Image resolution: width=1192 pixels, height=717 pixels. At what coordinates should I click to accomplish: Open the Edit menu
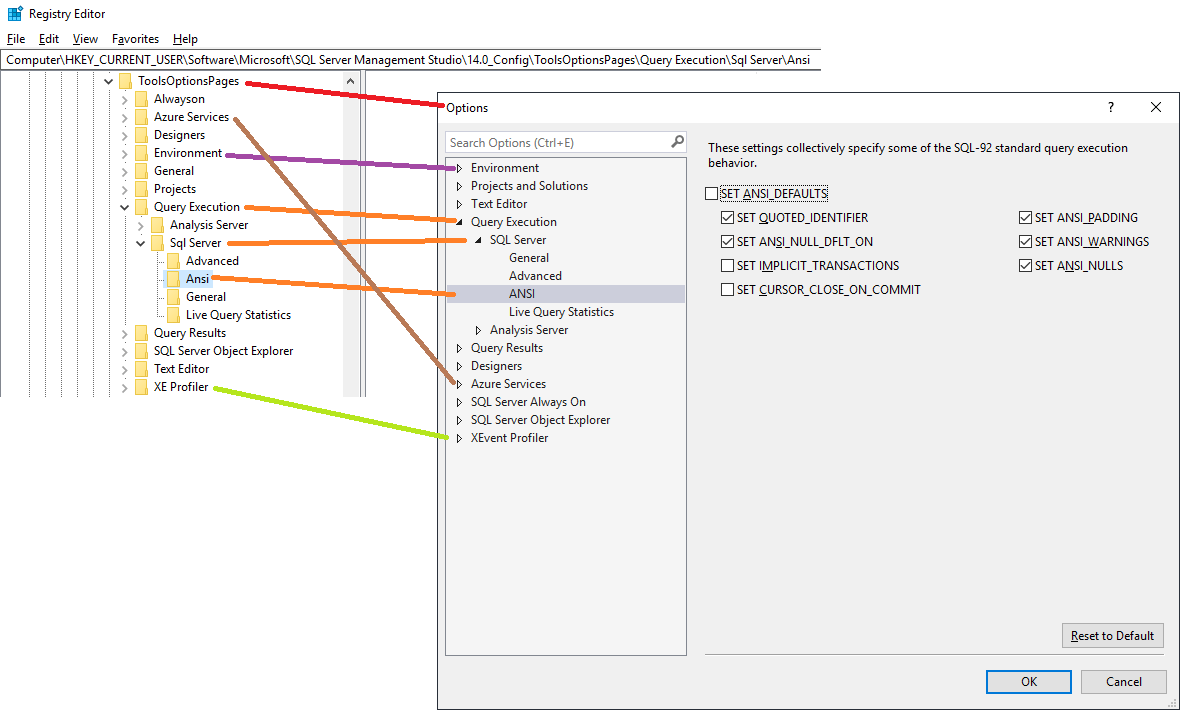(x=49, y=39)
